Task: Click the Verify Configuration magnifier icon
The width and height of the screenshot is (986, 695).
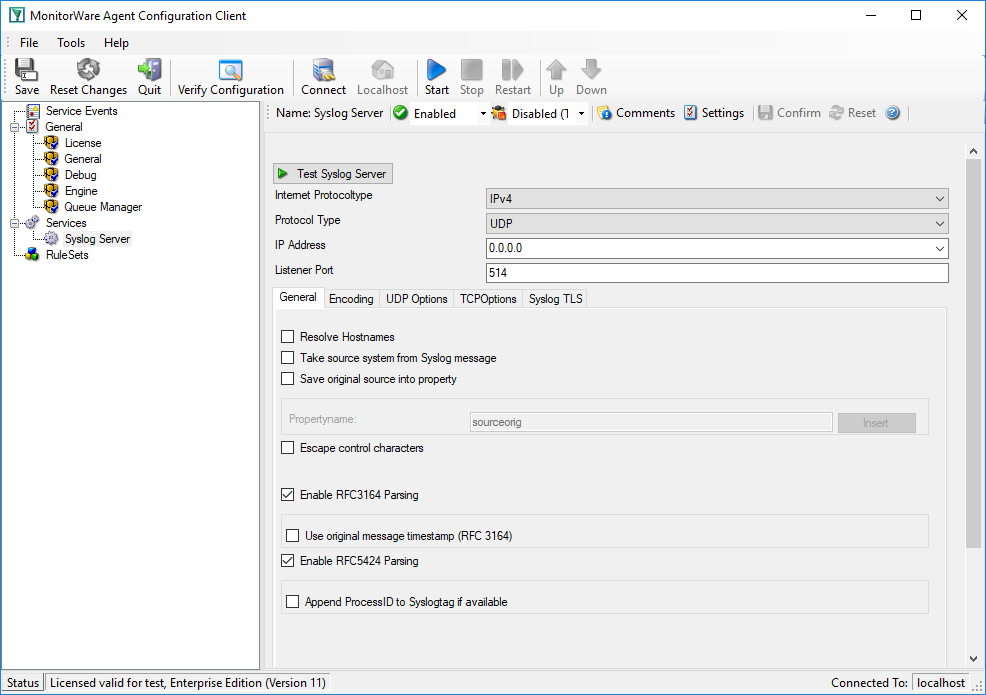Action: click(x=230, y=70)
